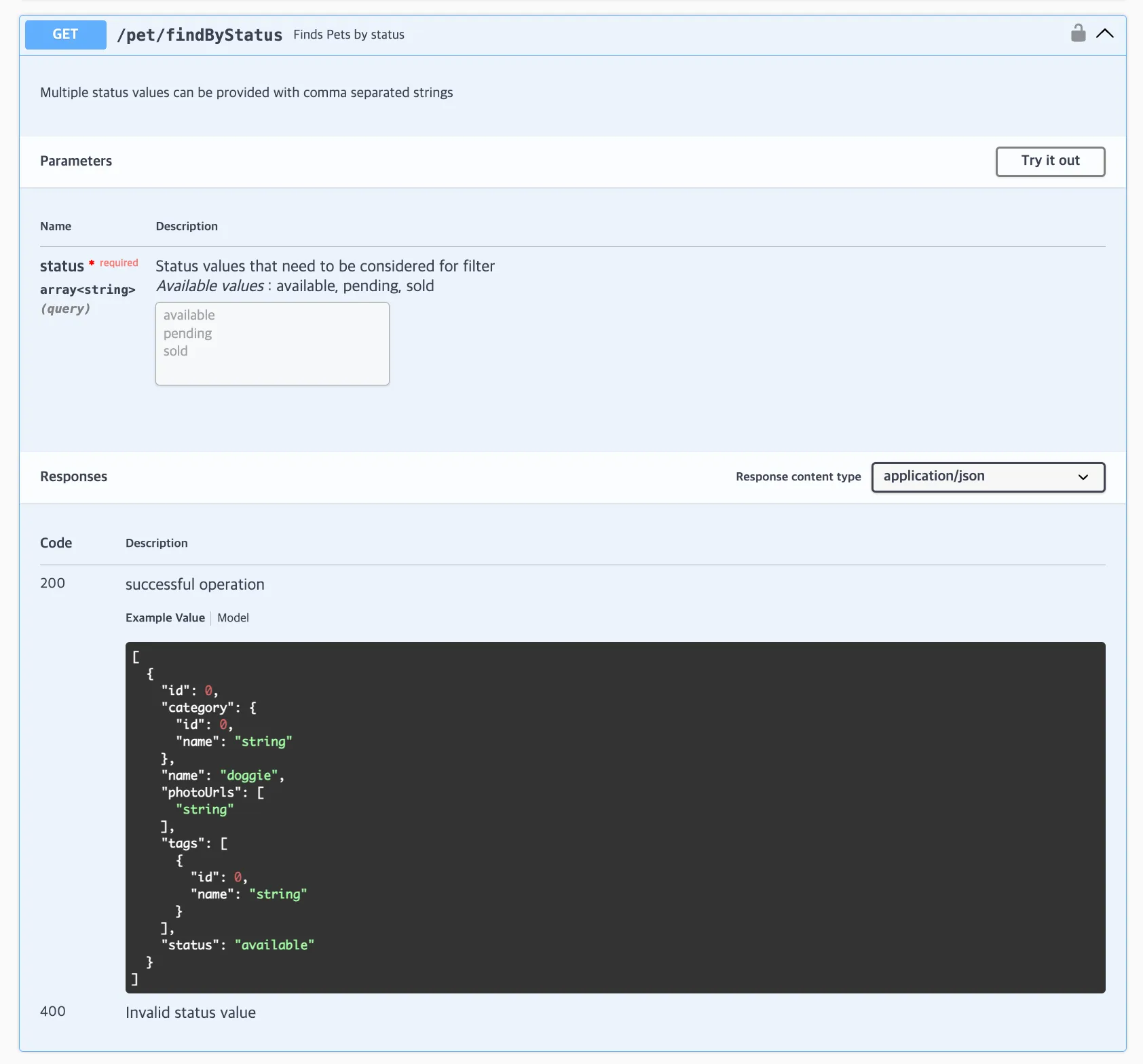
Task: Click response code '200'
Action: click(x=52, y=583)
